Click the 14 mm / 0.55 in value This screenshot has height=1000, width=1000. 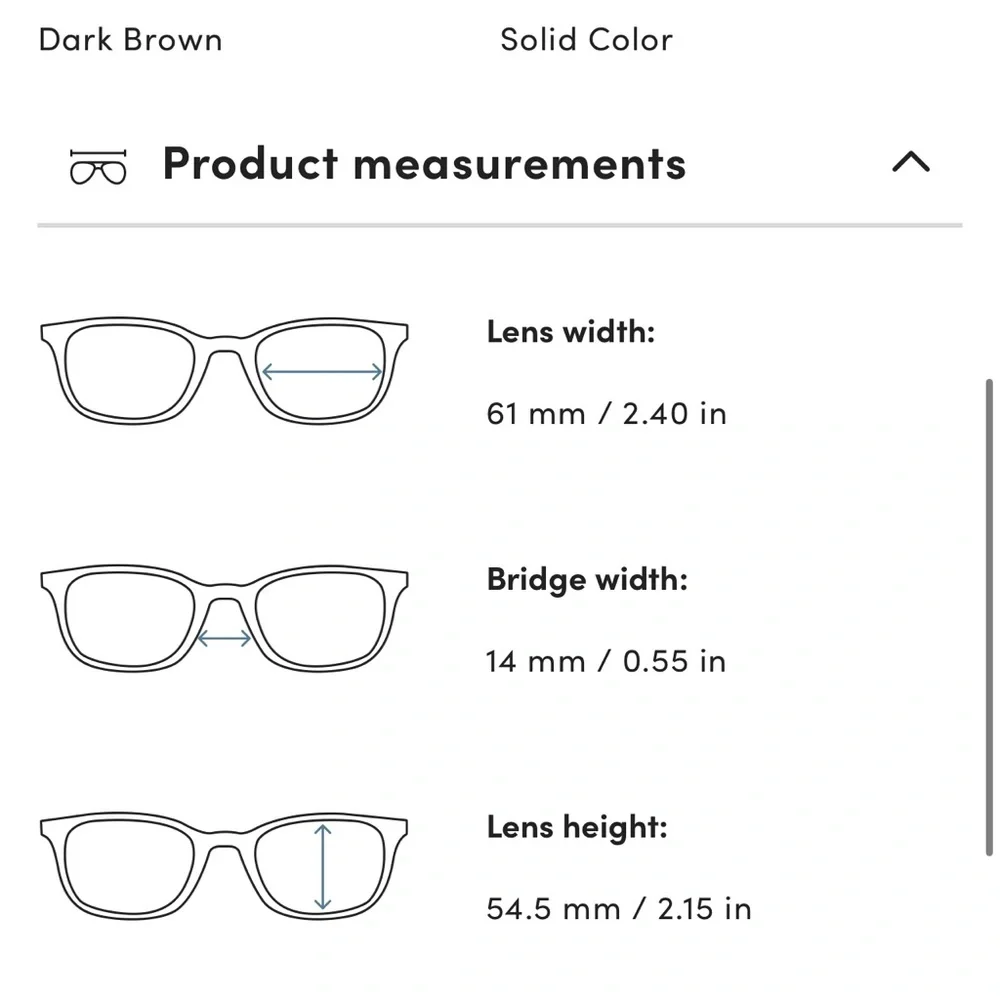tap(606, 661)
